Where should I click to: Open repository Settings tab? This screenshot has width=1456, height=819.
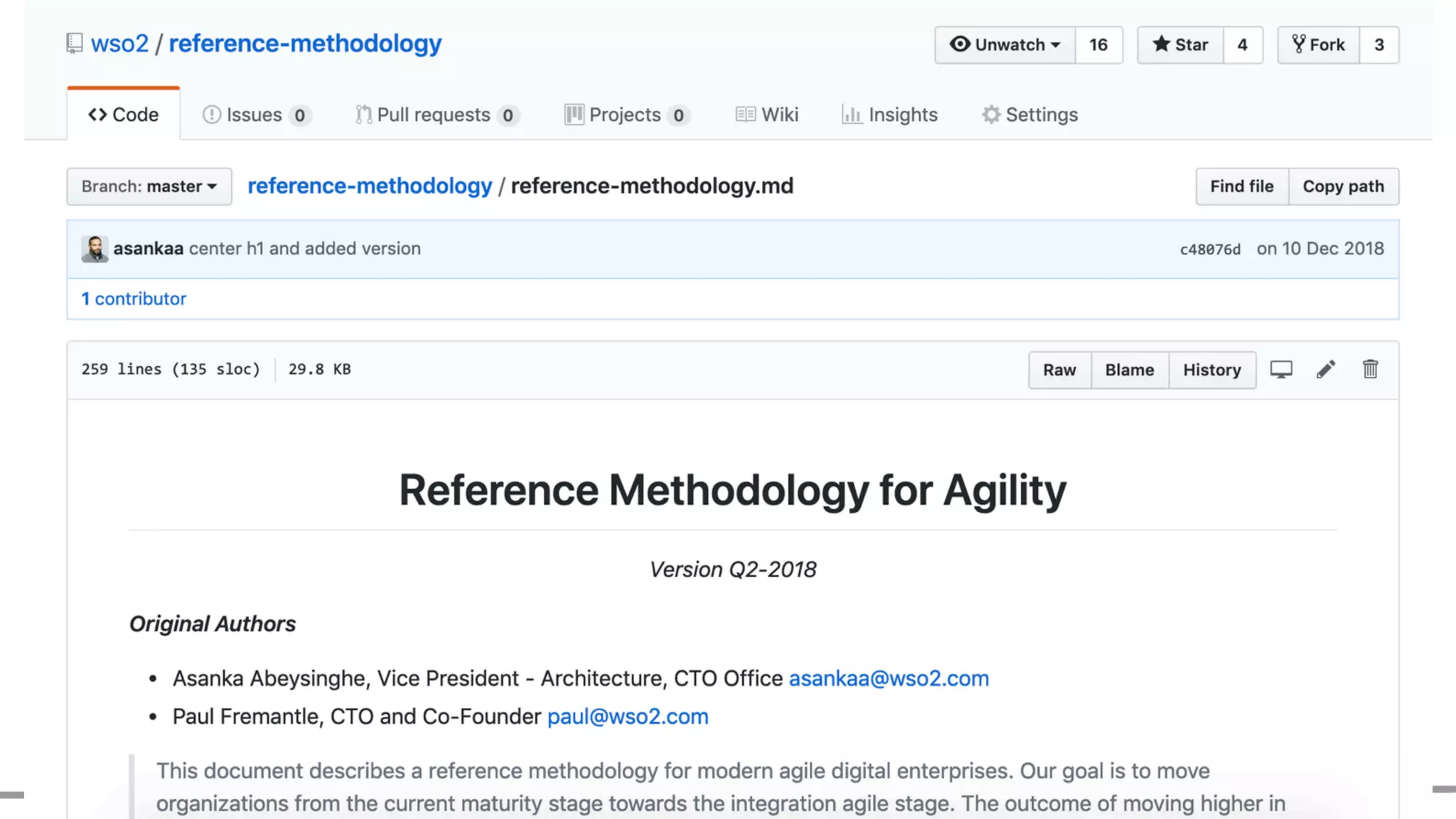coord(1030,114)
